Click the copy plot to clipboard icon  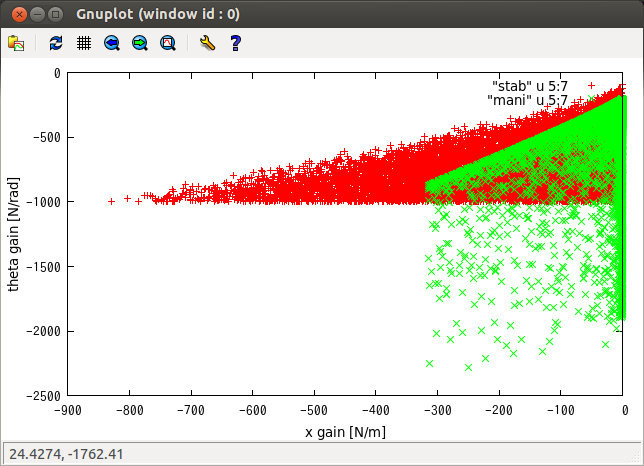16,43
